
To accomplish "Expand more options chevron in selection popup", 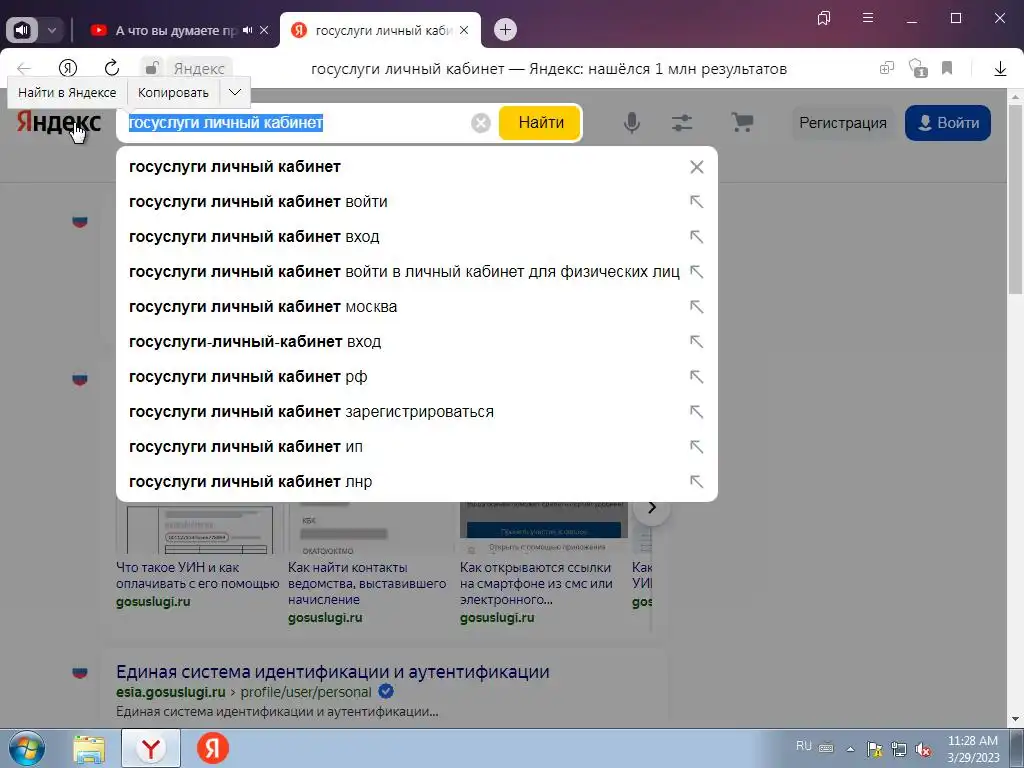I will point(235,93).
